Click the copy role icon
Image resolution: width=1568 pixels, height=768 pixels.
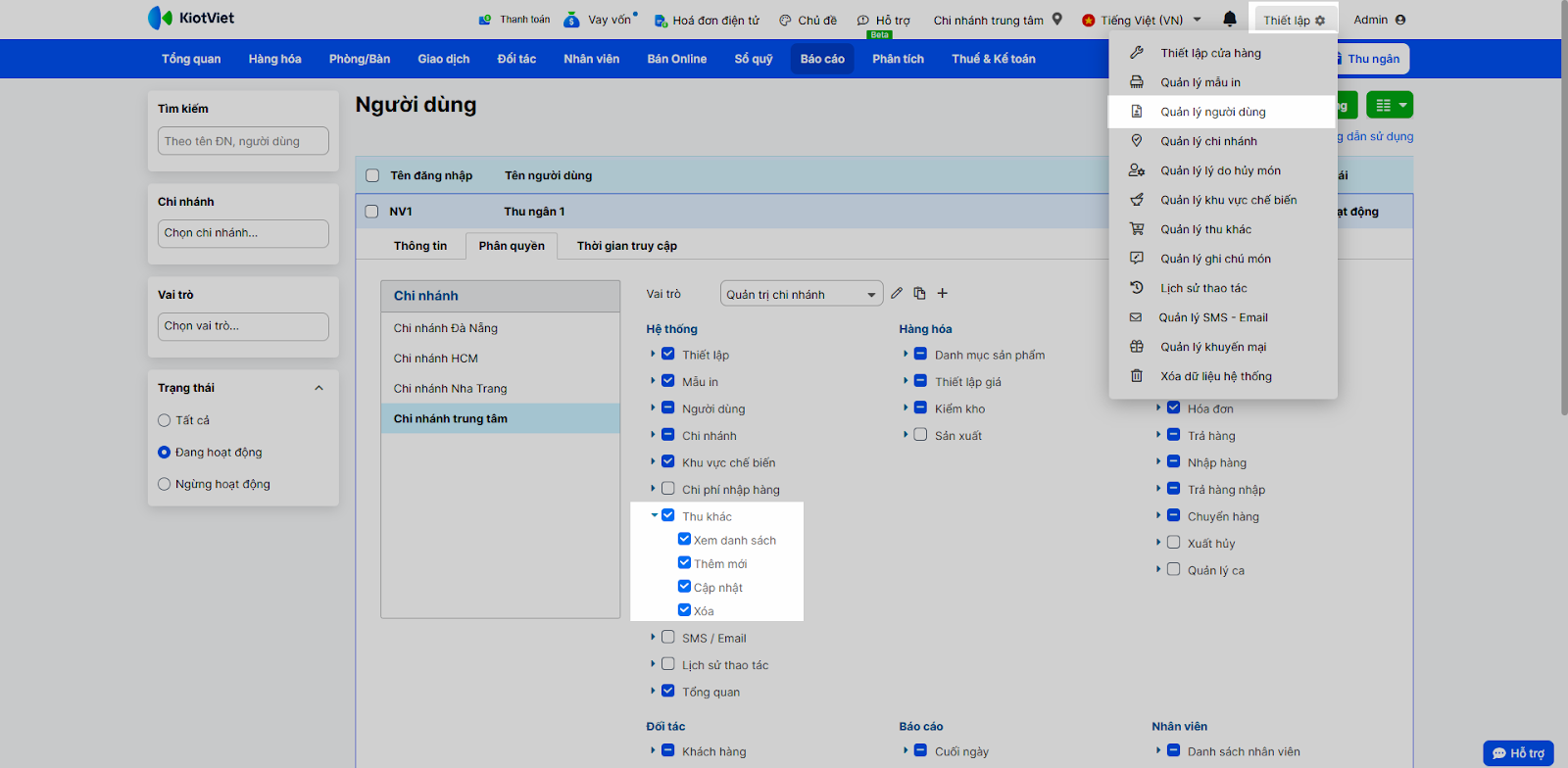[x=919, y=293]
